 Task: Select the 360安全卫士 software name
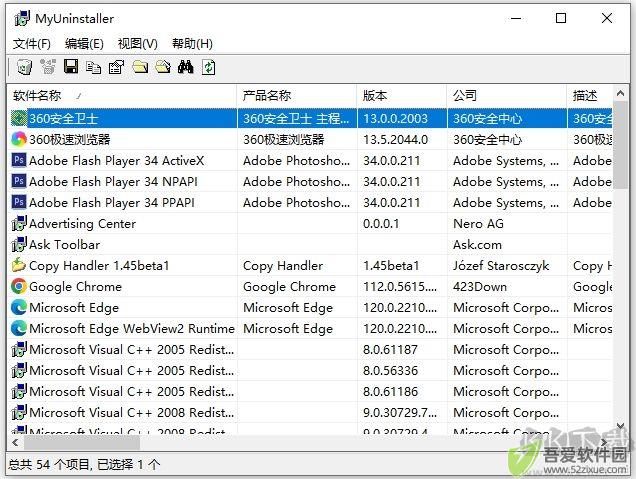coord(63,118)
